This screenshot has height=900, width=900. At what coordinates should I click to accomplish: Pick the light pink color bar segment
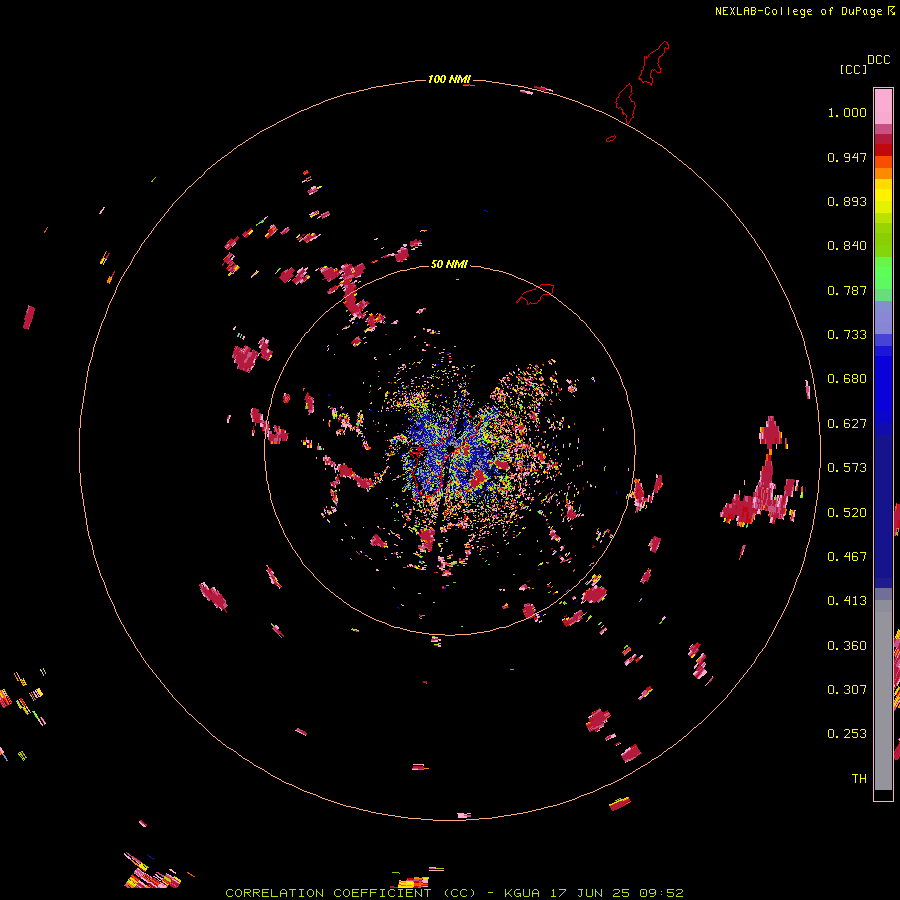coord(883,106)
